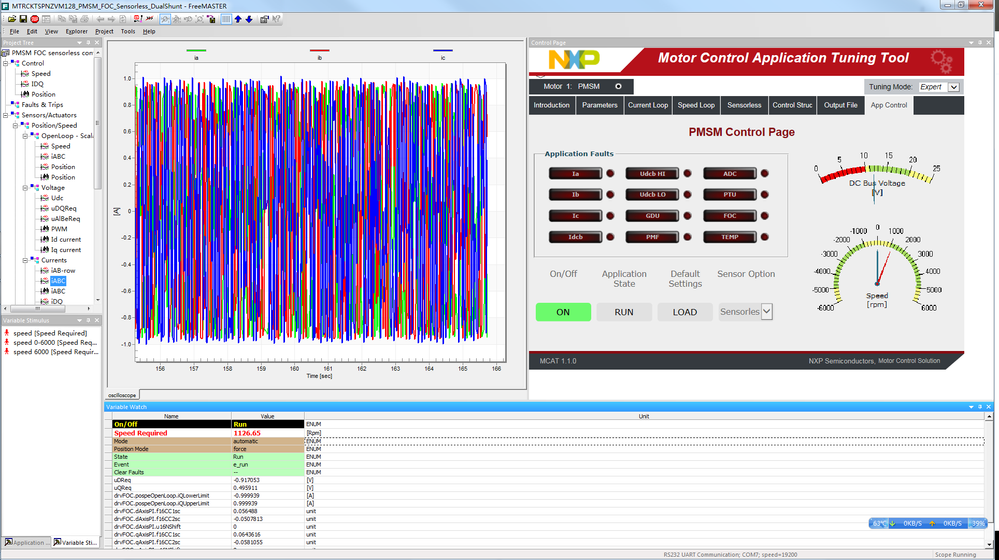Viewport: 999px width, 560px height.
Task: Select the speed 6000 stimulus entry
Action: (x=55, y=352)
